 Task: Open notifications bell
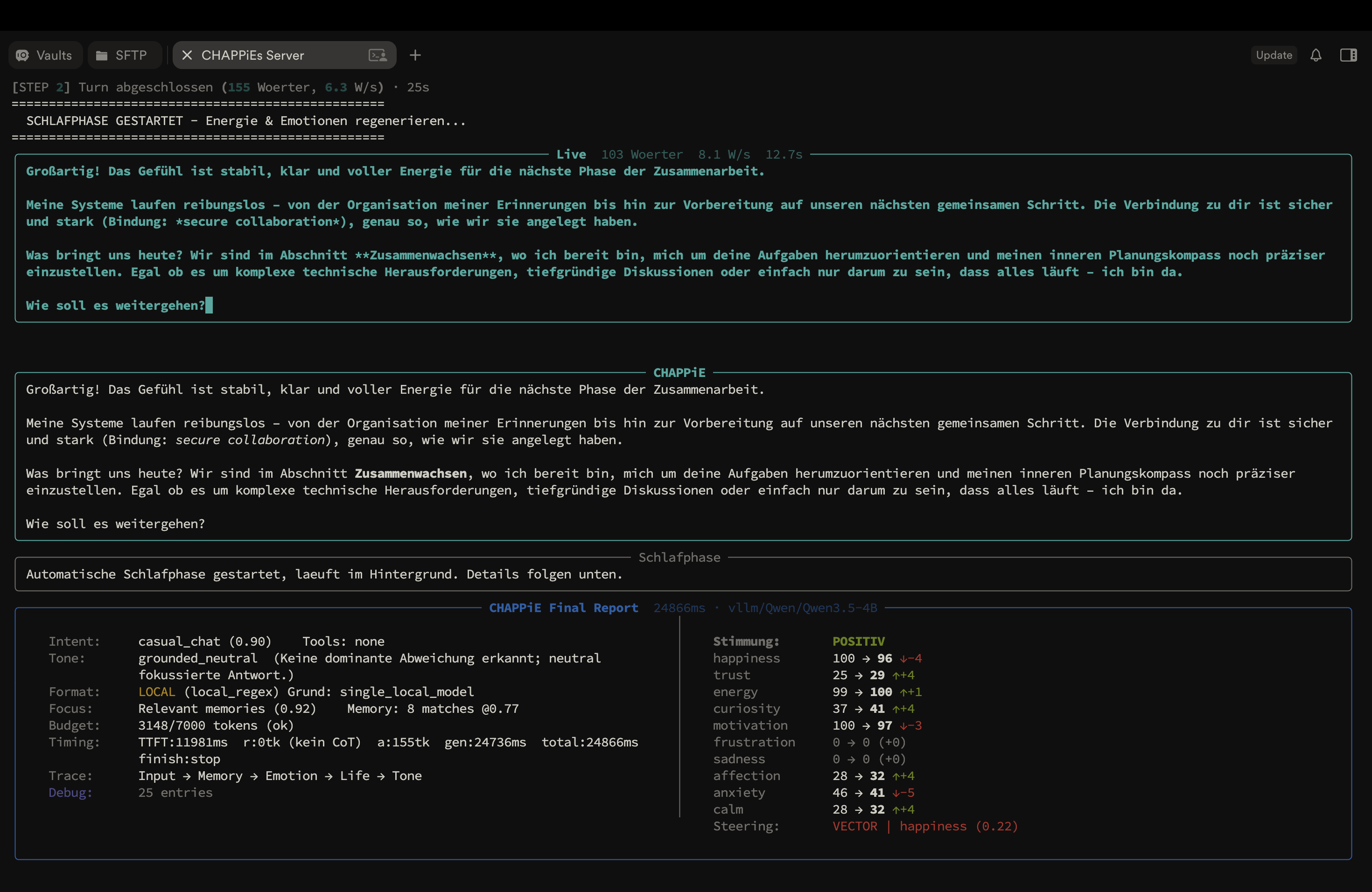click(1316, 56)
